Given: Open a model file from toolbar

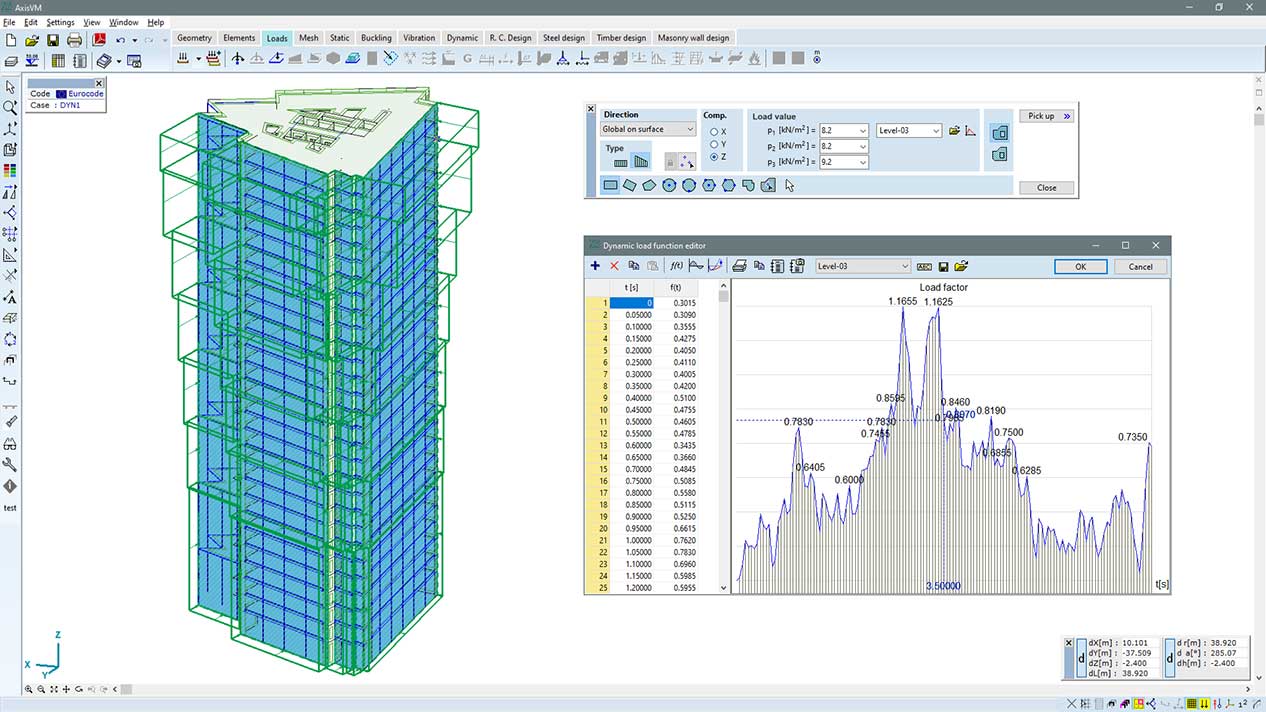Looking at the screenshot, I should click(x=32, y=40).
